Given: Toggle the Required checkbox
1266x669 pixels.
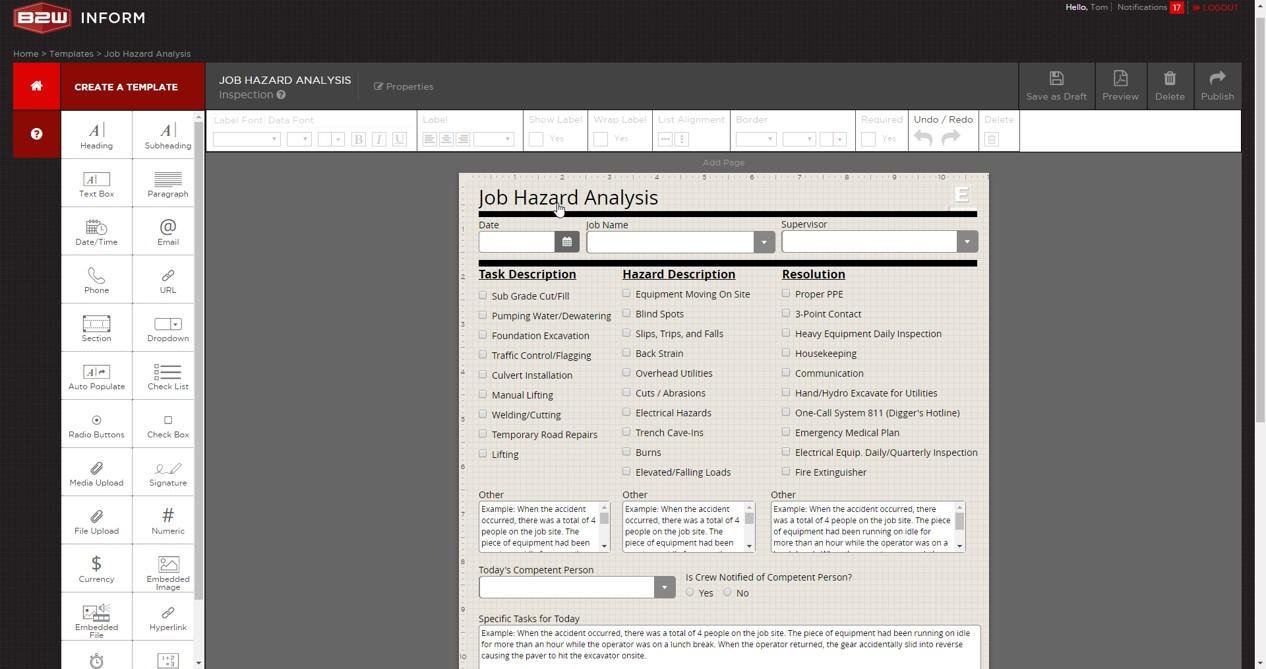Looking at the screenshot, I should 868,139.
